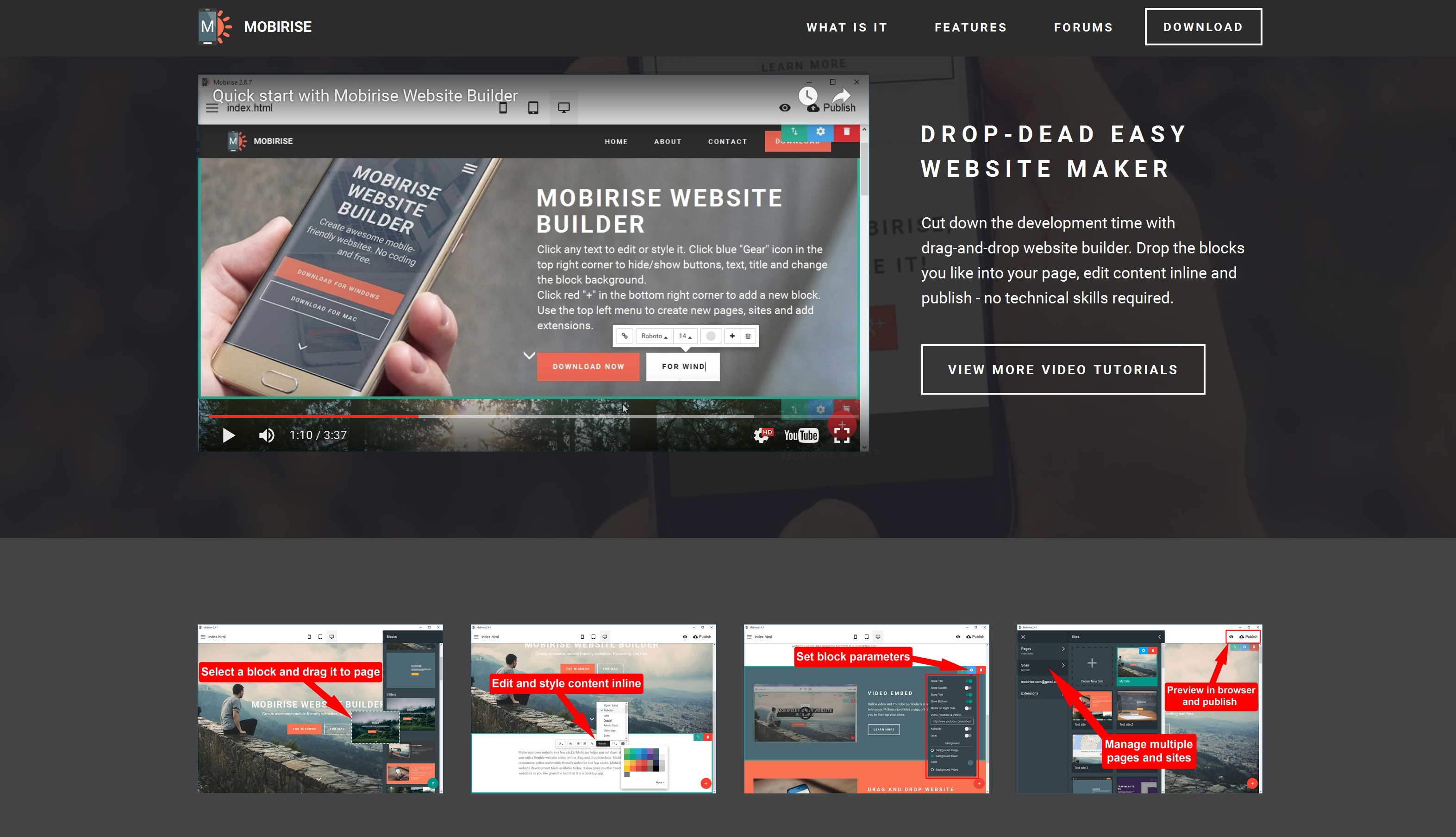Screen dimensions: 1456x837
Task: Mute the video using speaker icon
Action: coord(267,435)
